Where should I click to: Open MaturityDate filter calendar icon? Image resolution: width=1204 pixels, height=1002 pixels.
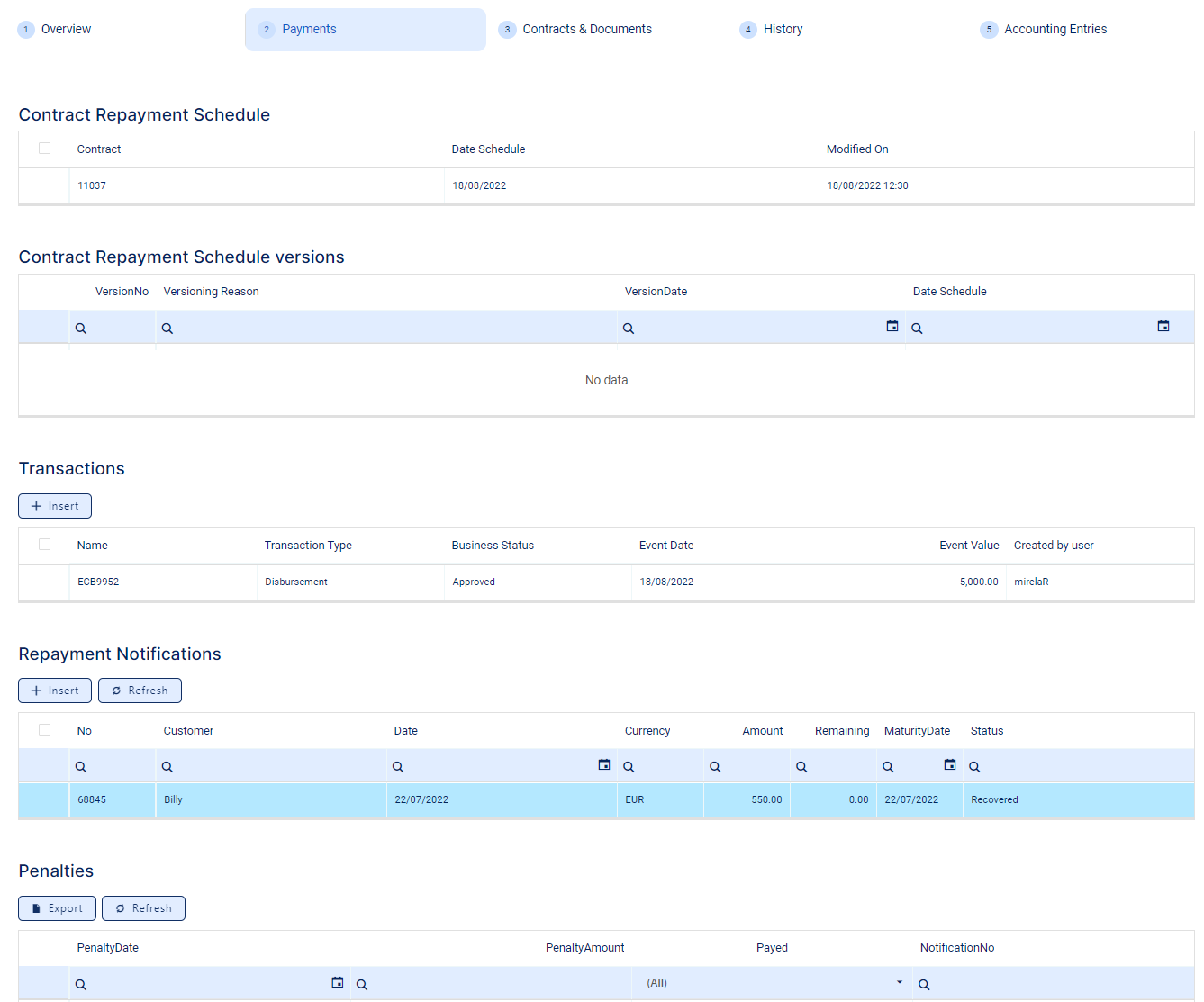pyautogui.click(x=949, y=765)
